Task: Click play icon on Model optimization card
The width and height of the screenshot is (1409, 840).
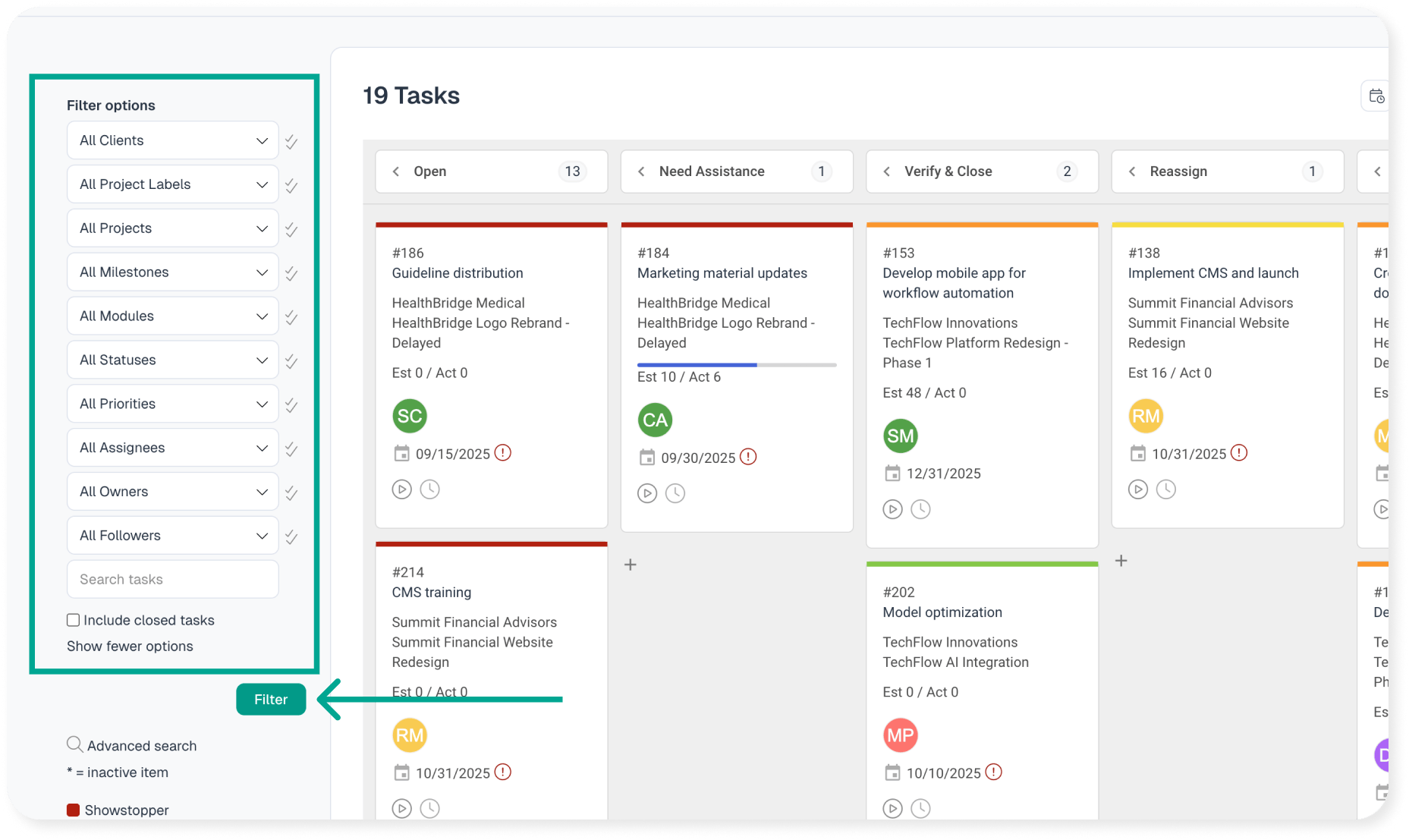Action: (x=892, y=809)
